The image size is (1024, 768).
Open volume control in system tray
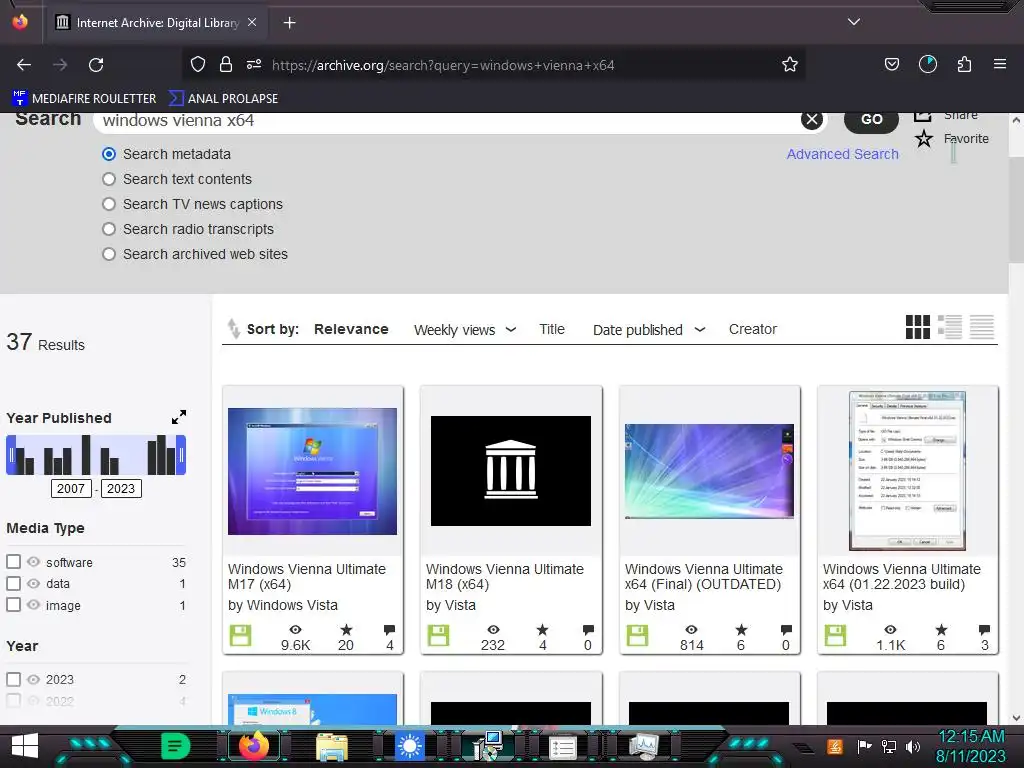tap(913, 746)
